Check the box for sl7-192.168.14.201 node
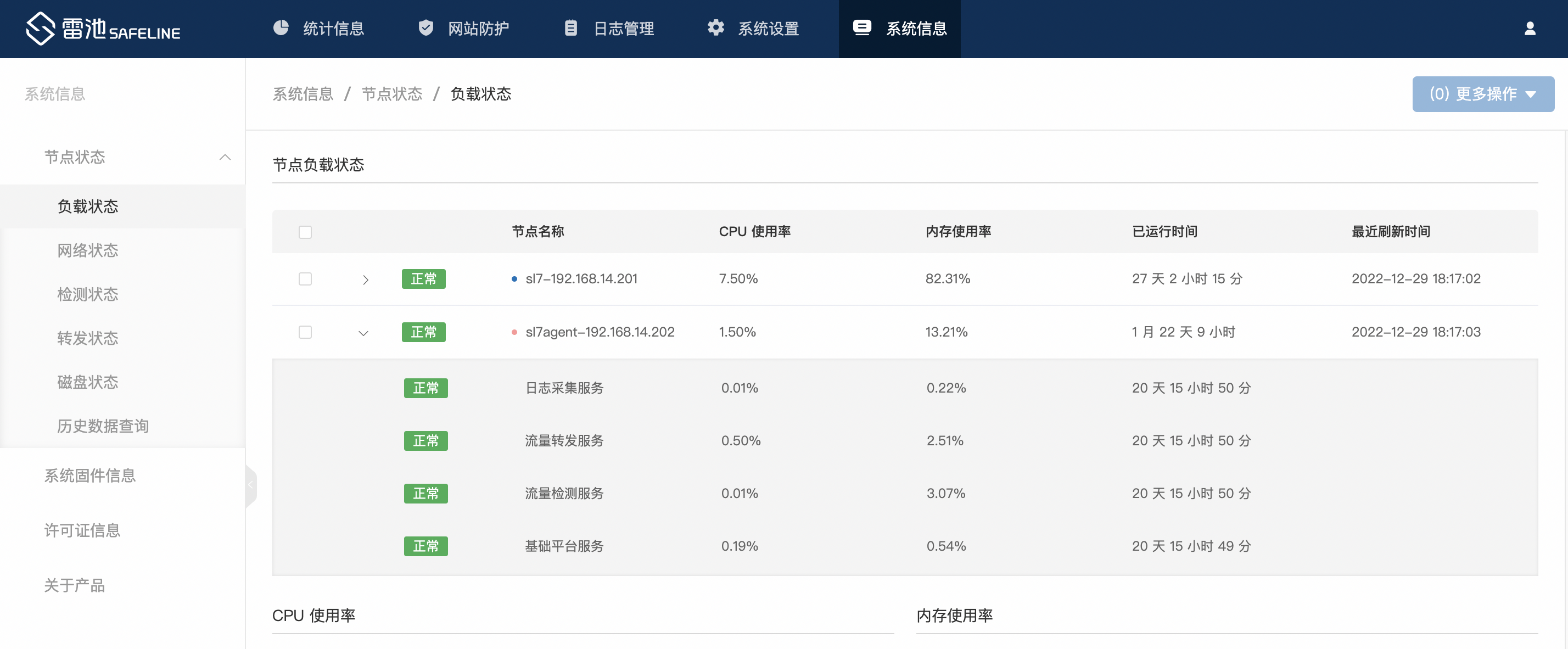 (305, 279)
